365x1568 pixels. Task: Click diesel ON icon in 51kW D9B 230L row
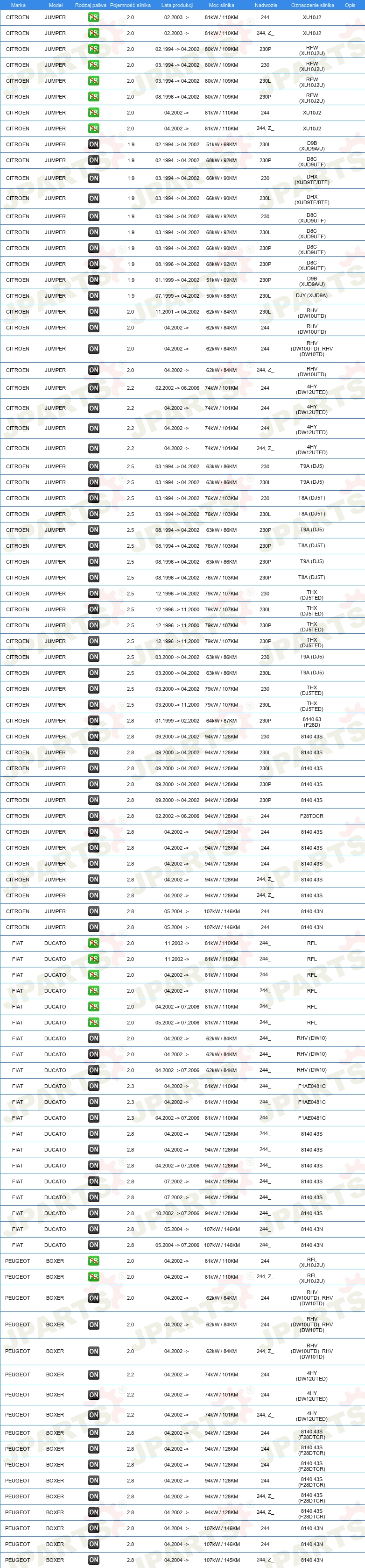pyautogui.click(x=94, y=145)
